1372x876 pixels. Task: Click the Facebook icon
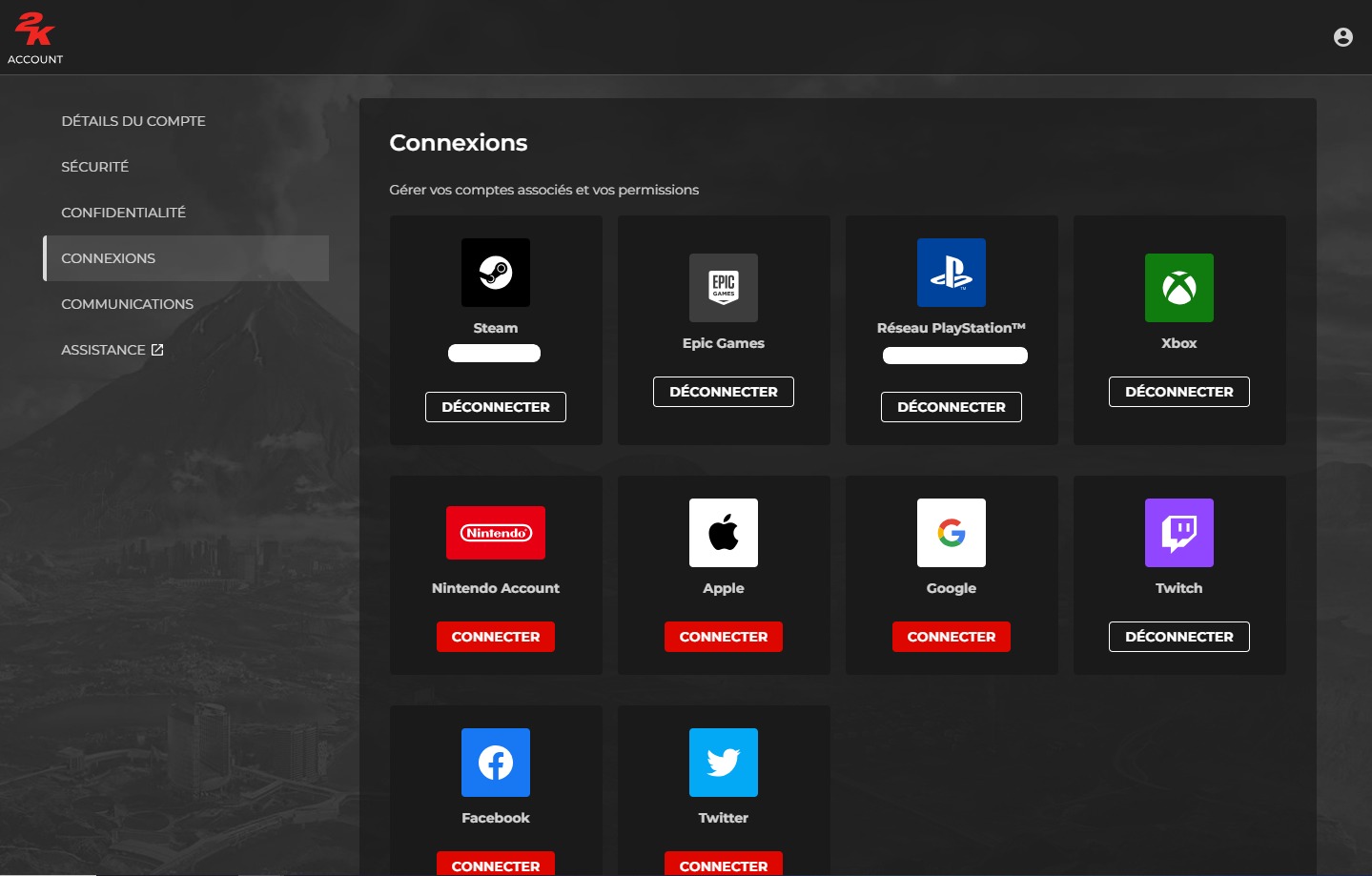(495, 763)
